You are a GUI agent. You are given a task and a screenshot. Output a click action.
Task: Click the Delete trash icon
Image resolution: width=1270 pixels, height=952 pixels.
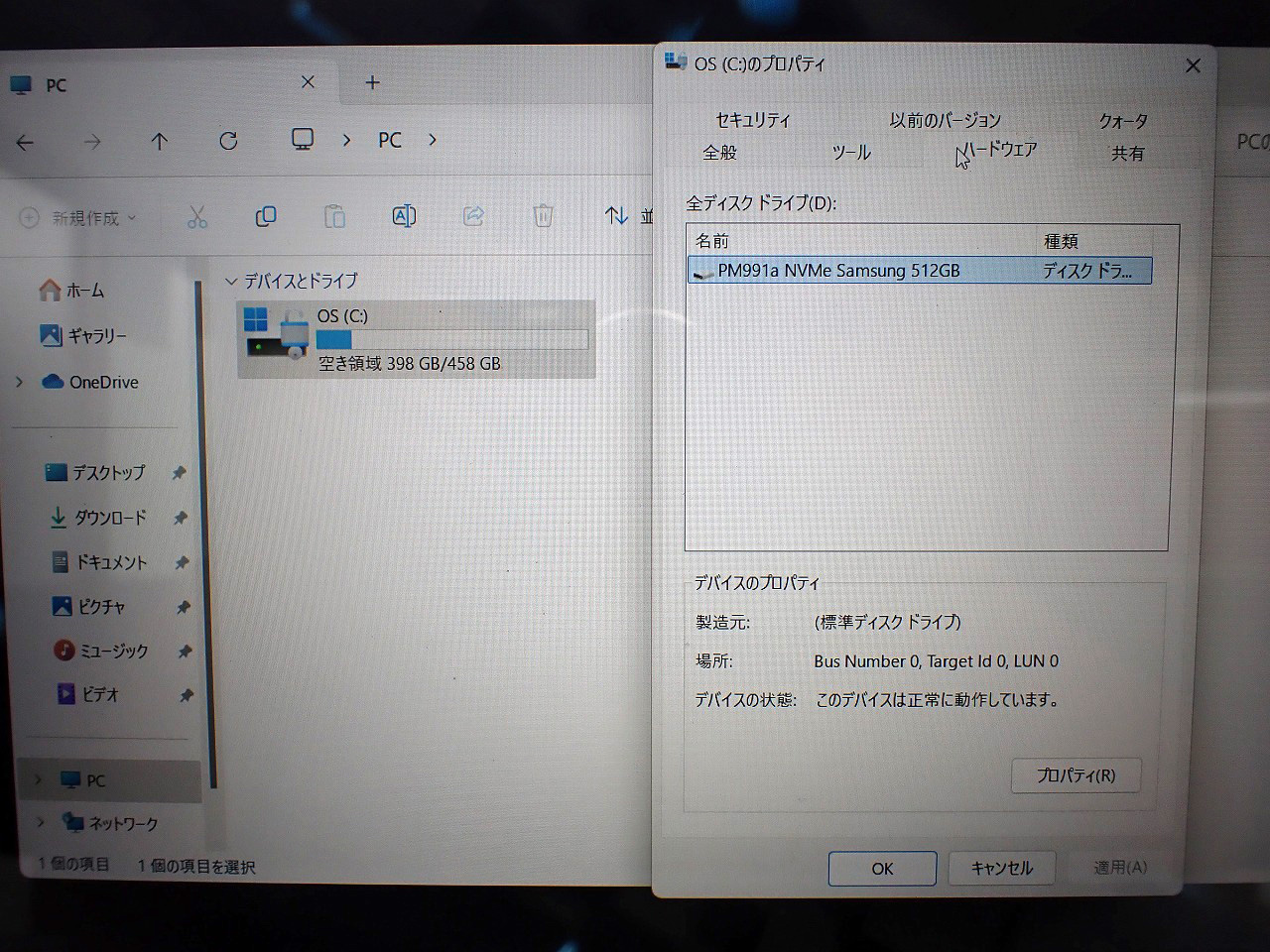543,215
